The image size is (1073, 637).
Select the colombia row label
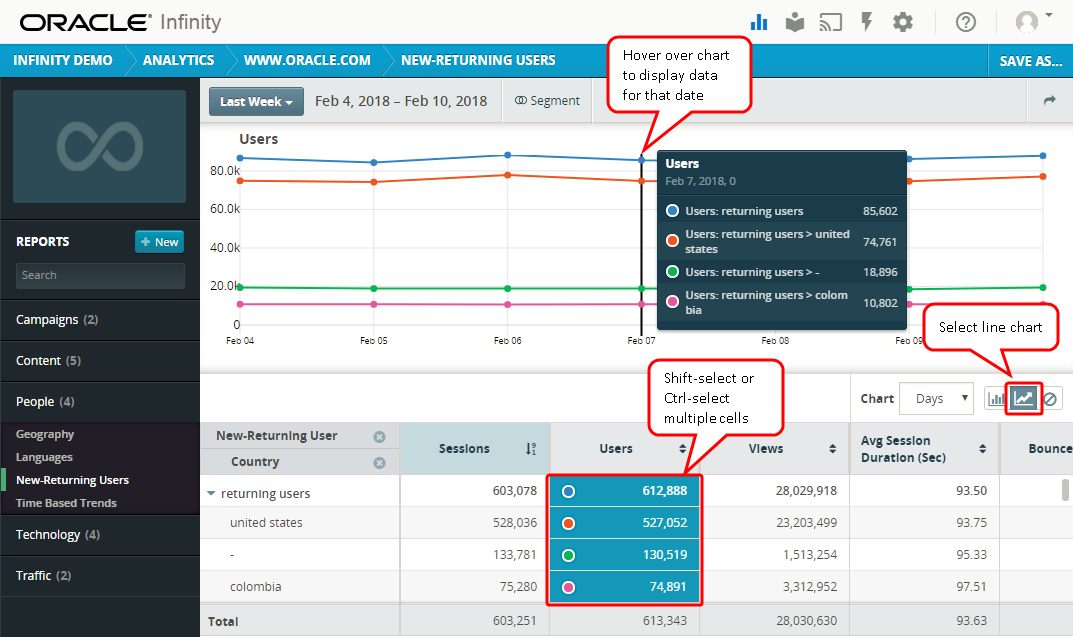255,587
